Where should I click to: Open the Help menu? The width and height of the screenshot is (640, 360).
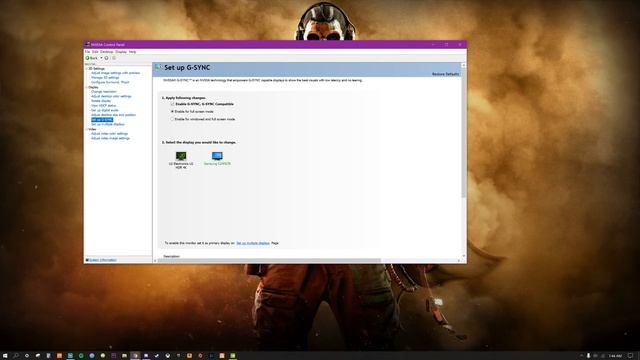coord(132,52)
